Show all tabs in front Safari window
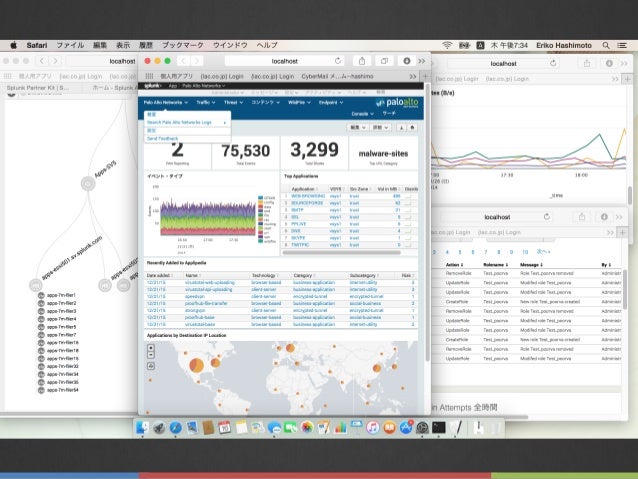 (x=384, y=61)
